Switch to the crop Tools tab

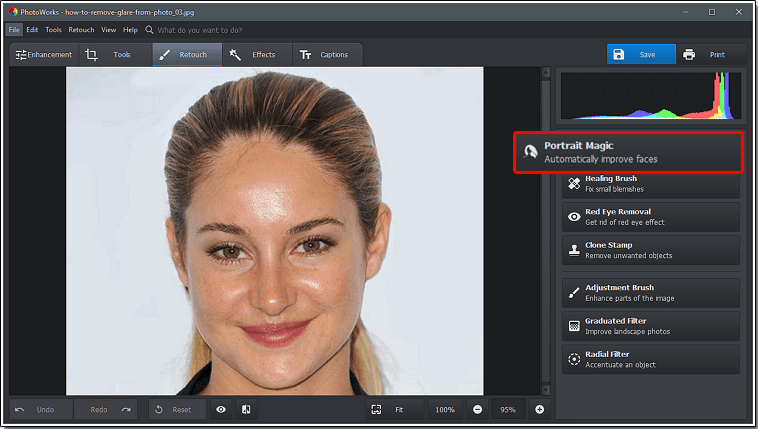pos(115,55)
